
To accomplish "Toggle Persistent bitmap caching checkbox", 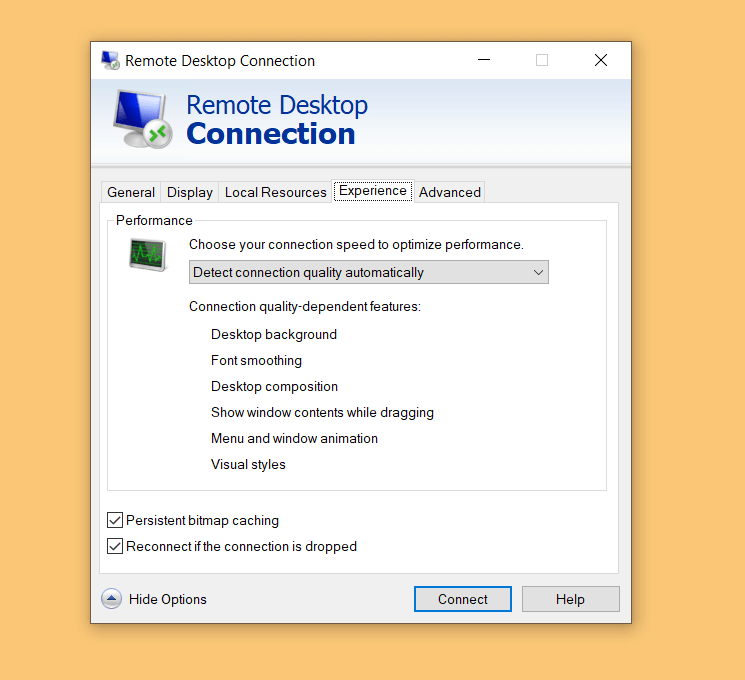I will (115, 520).
